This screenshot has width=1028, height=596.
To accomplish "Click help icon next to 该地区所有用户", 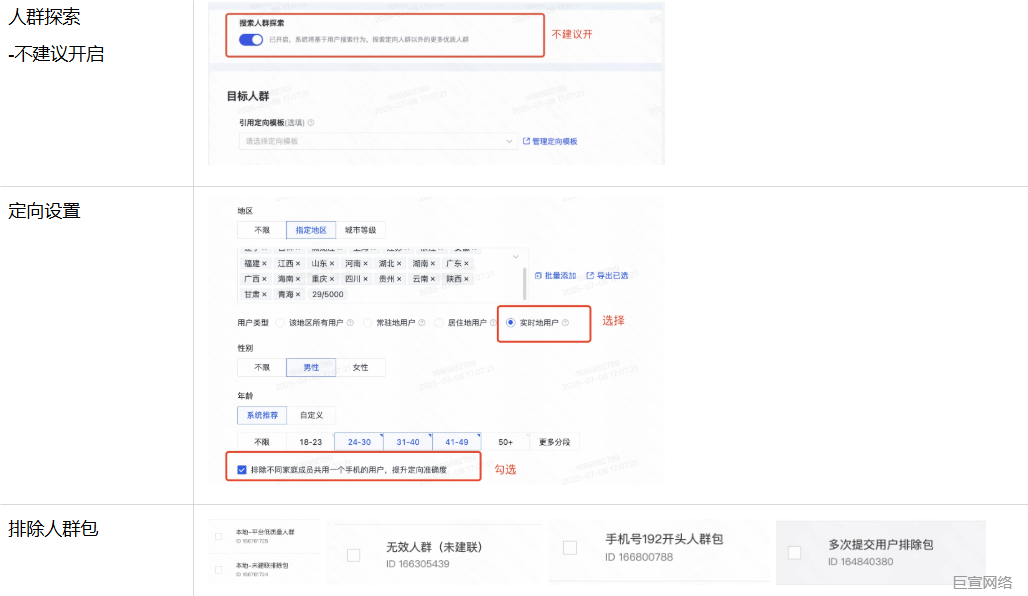I will 350,323.
